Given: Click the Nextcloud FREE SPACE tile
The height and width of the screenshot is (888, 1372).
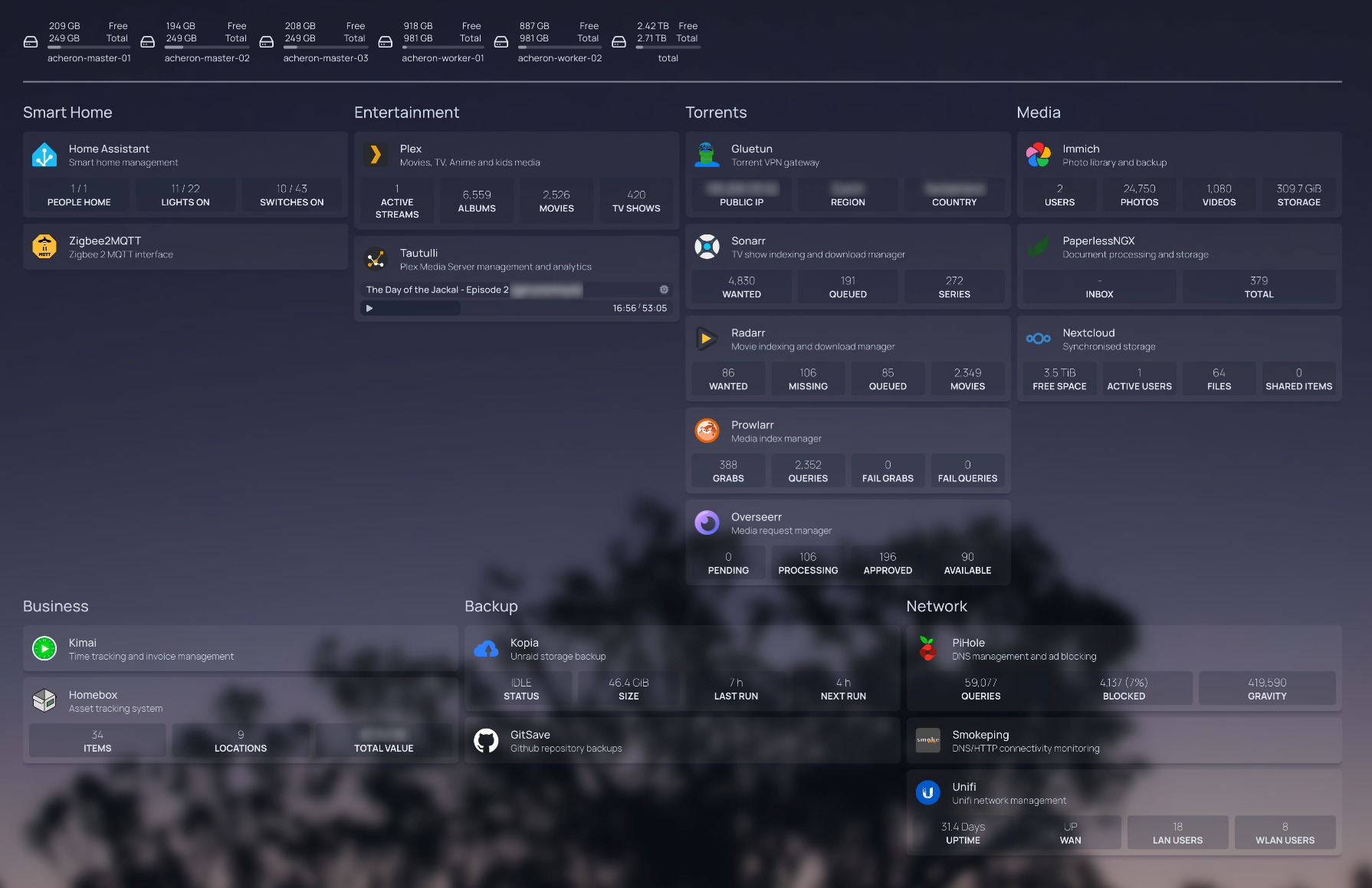Looking at the screenshot, I should 1059,378.
